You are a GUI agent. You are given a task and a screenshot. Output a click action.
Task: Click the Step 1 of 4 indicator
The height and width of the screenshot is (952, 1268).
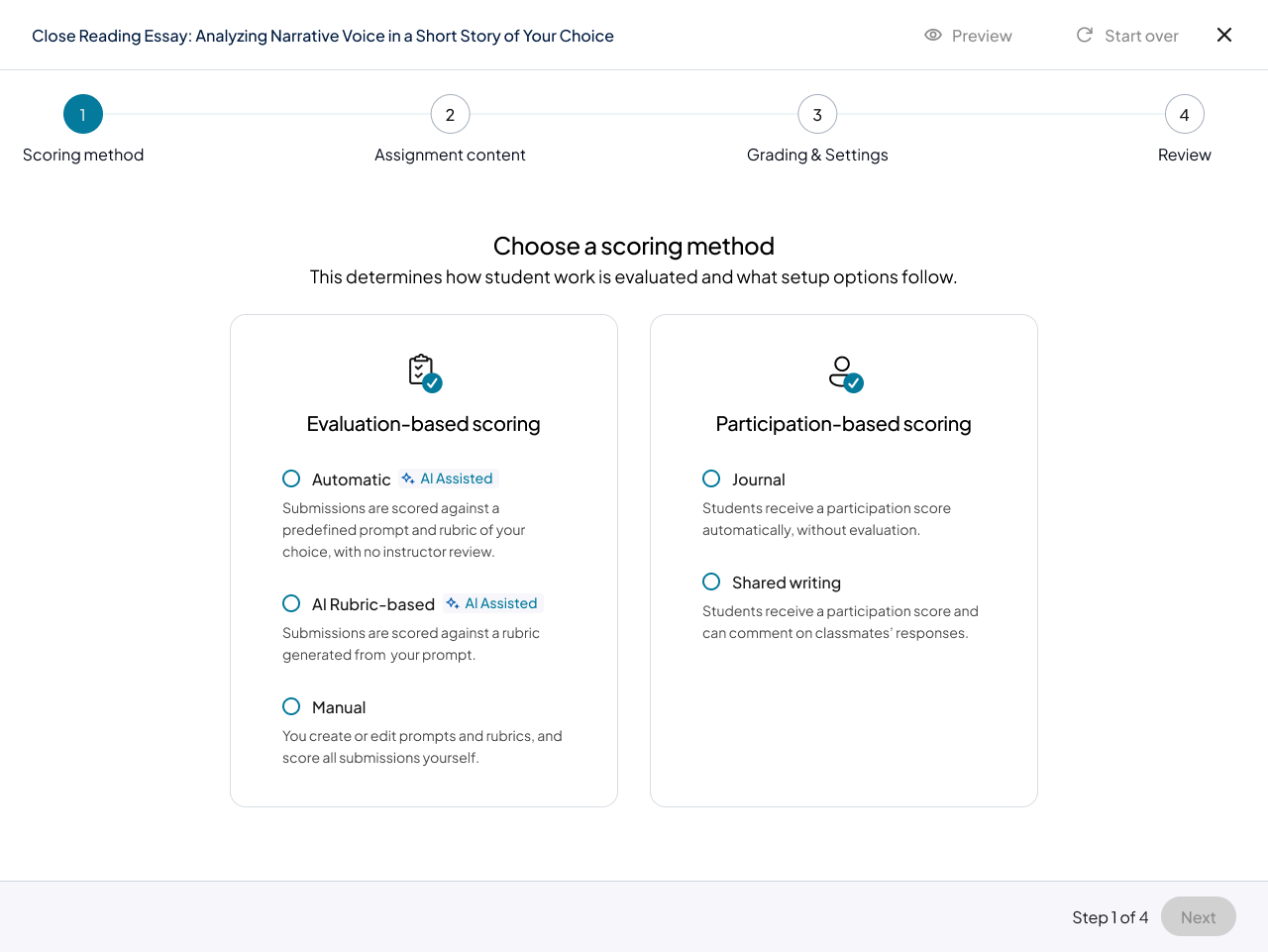(x=1110, y=917)
